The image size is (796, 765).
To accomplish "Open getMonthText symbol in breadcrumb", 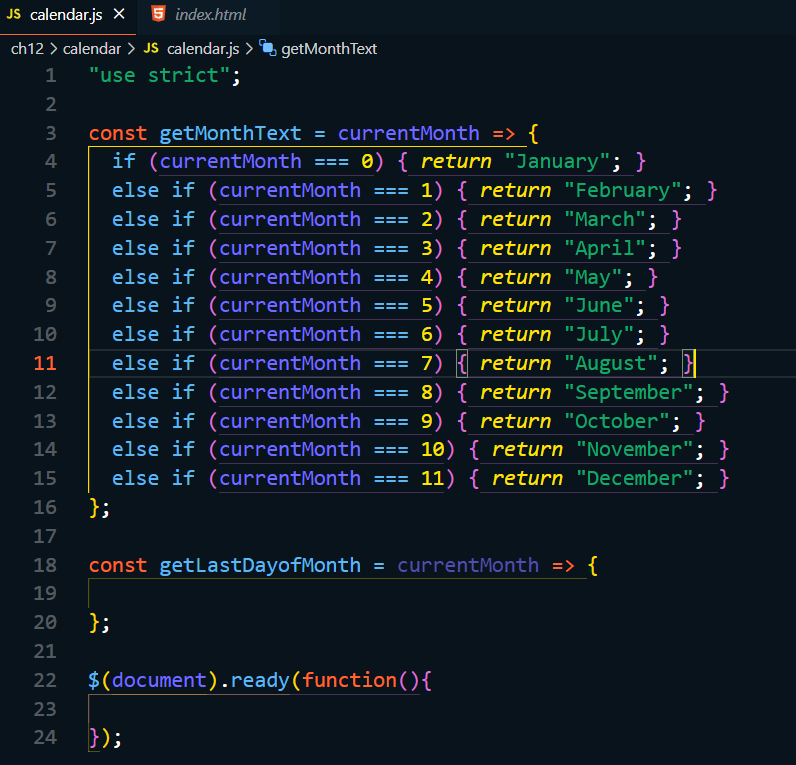I will tap(329, 49).
